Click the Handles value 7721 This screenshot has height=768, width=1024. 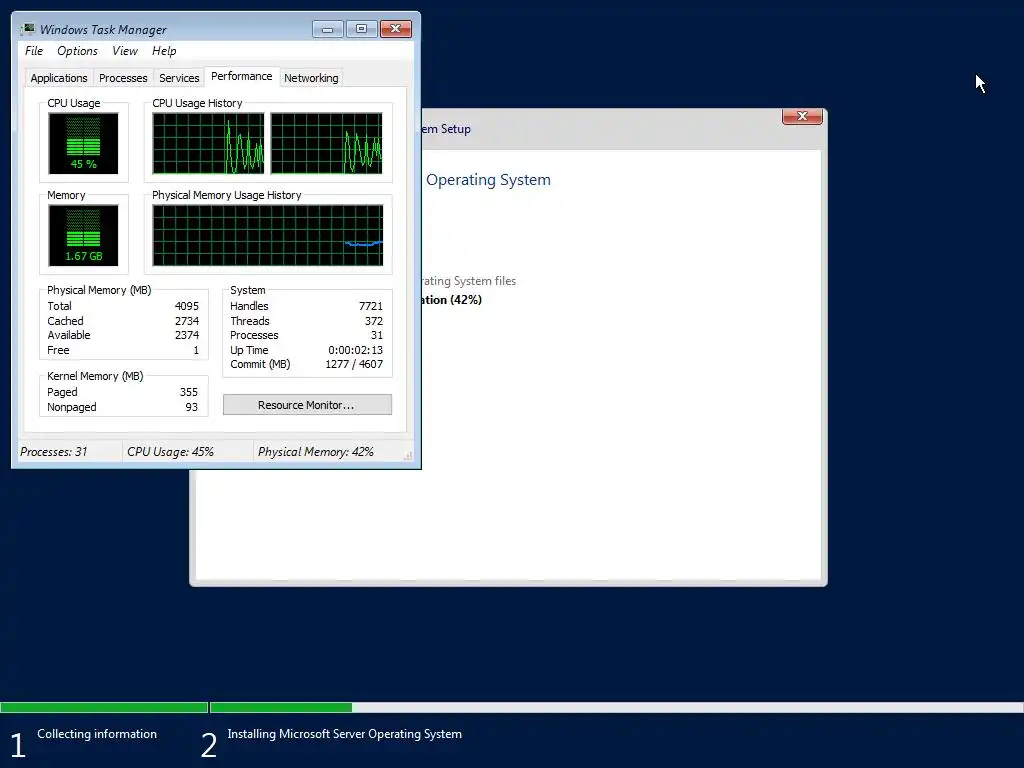[x=371, y=306]
